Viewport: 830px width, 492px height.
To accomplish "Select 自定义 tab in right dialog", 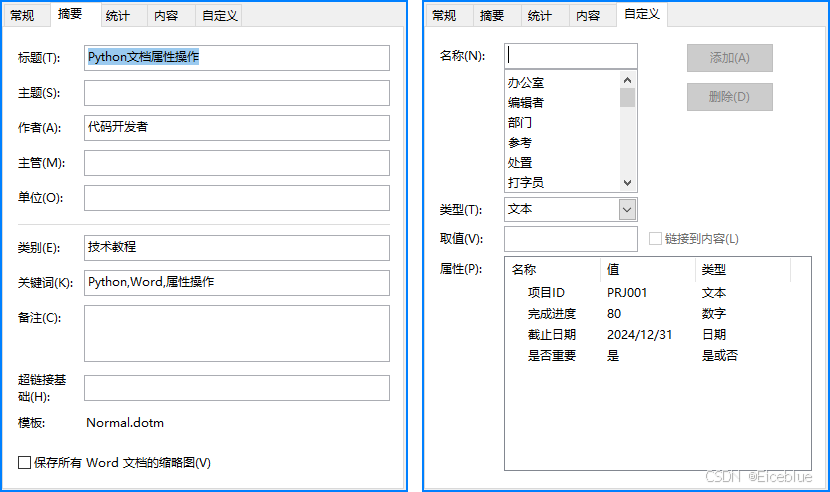I will (642, 14).
